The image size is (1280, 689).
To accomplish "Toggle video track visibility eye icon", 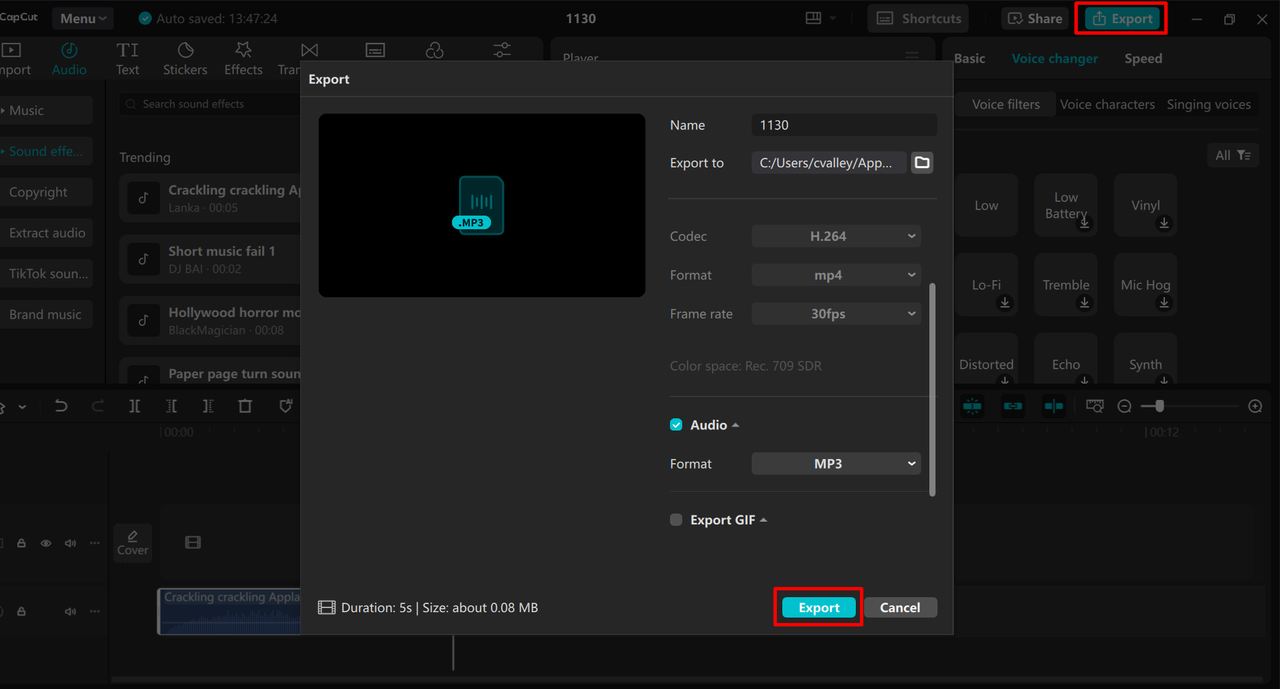I will [46, 543].
